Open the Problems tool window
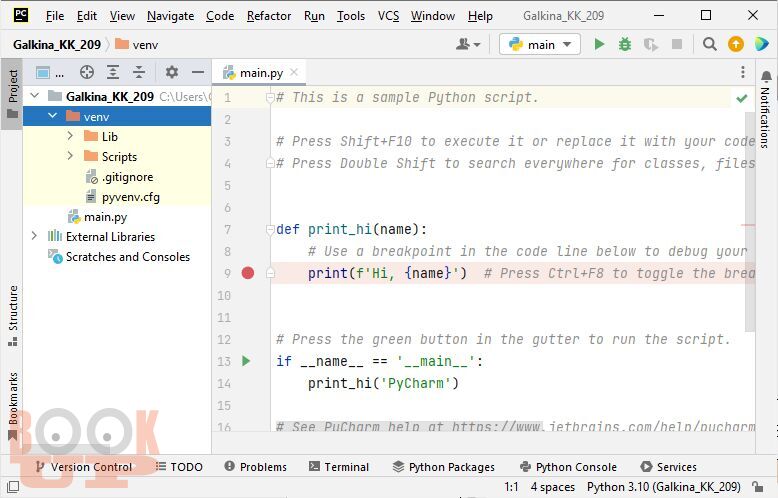 [256, 467]
